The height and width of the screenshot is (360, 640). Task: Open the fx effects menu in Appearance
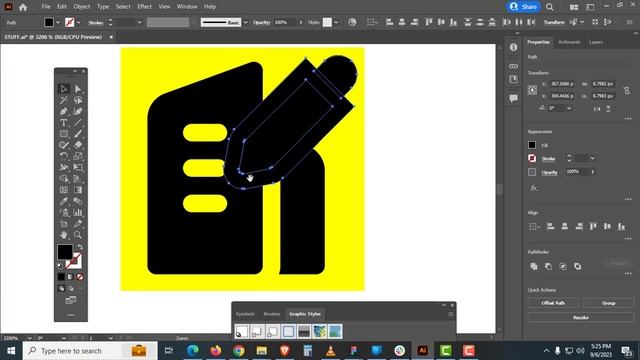[533, 188]
